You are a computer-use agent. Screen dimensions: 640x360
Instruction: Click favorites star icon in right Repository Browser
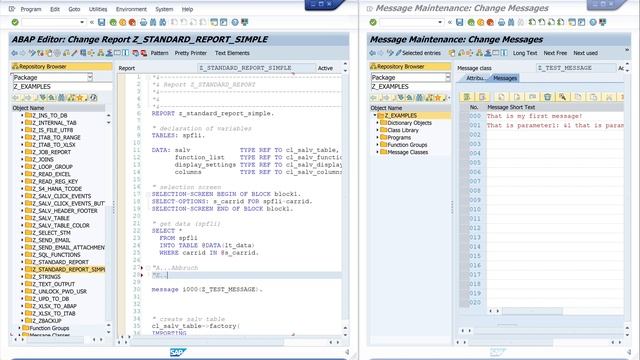438,98
